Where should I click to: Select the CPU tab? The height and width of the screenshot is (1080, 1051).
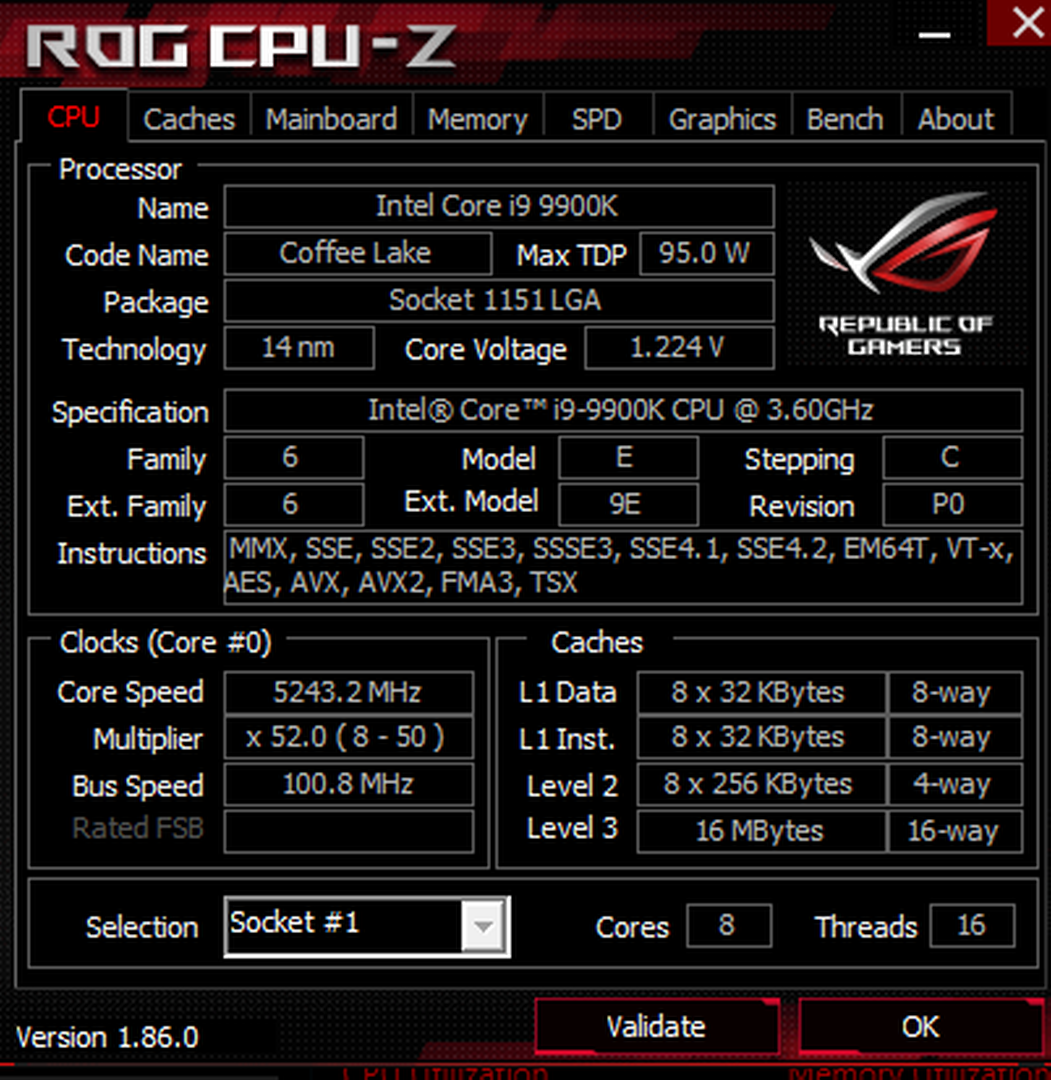pyautogui.click(x=74, y=116)
